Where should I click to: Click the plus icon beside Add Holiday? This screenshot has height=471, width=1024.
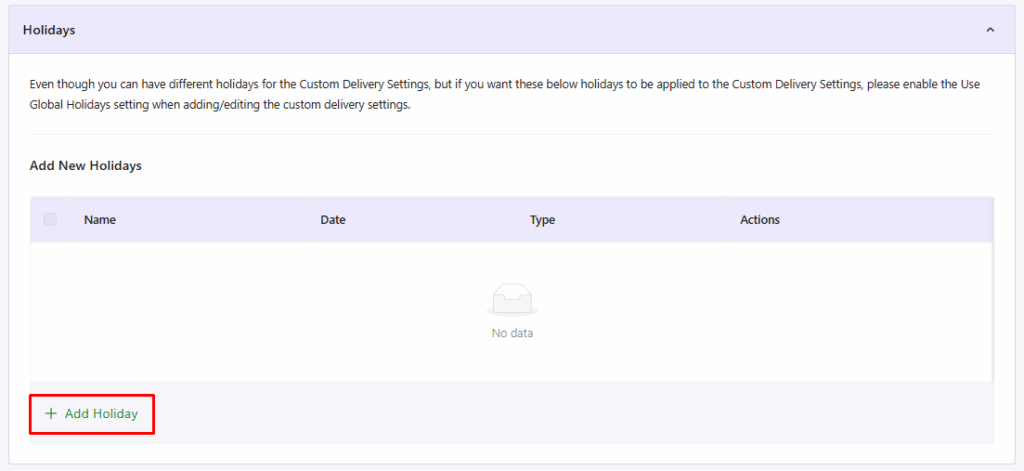(x=51, y=413)
